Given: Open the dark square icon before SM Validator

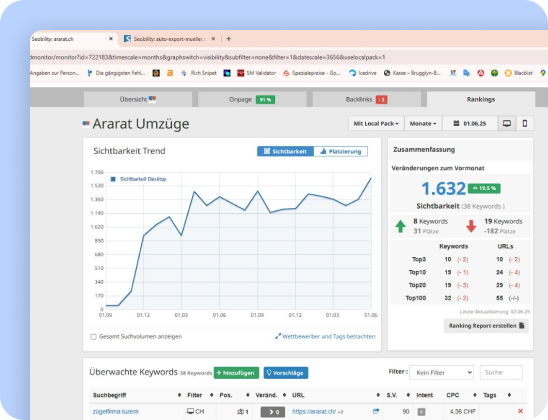Looking at the screenshot, I should coord(227,73).
